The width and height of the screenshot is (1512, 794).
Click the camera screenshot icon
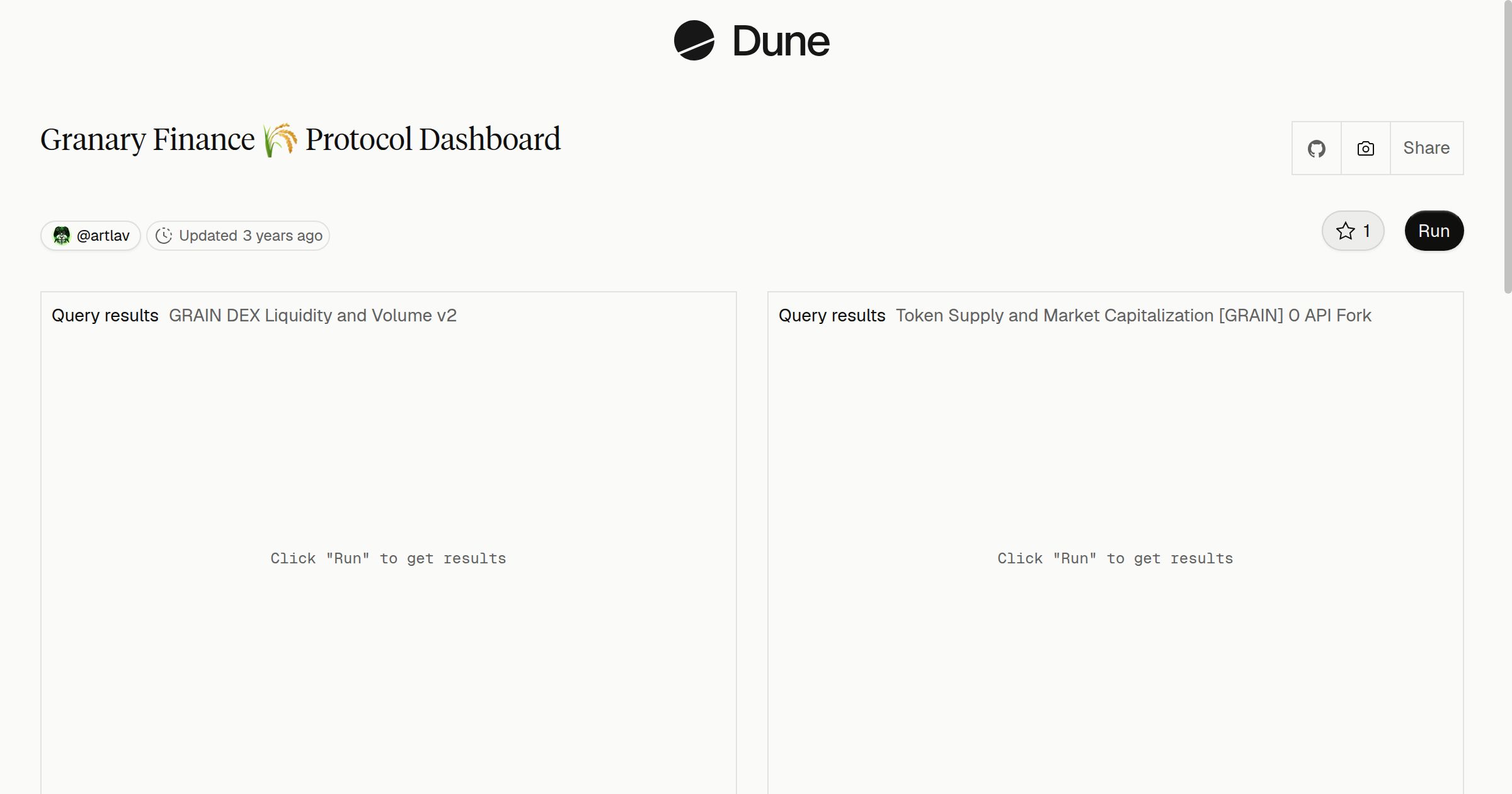pos(1366,148)
